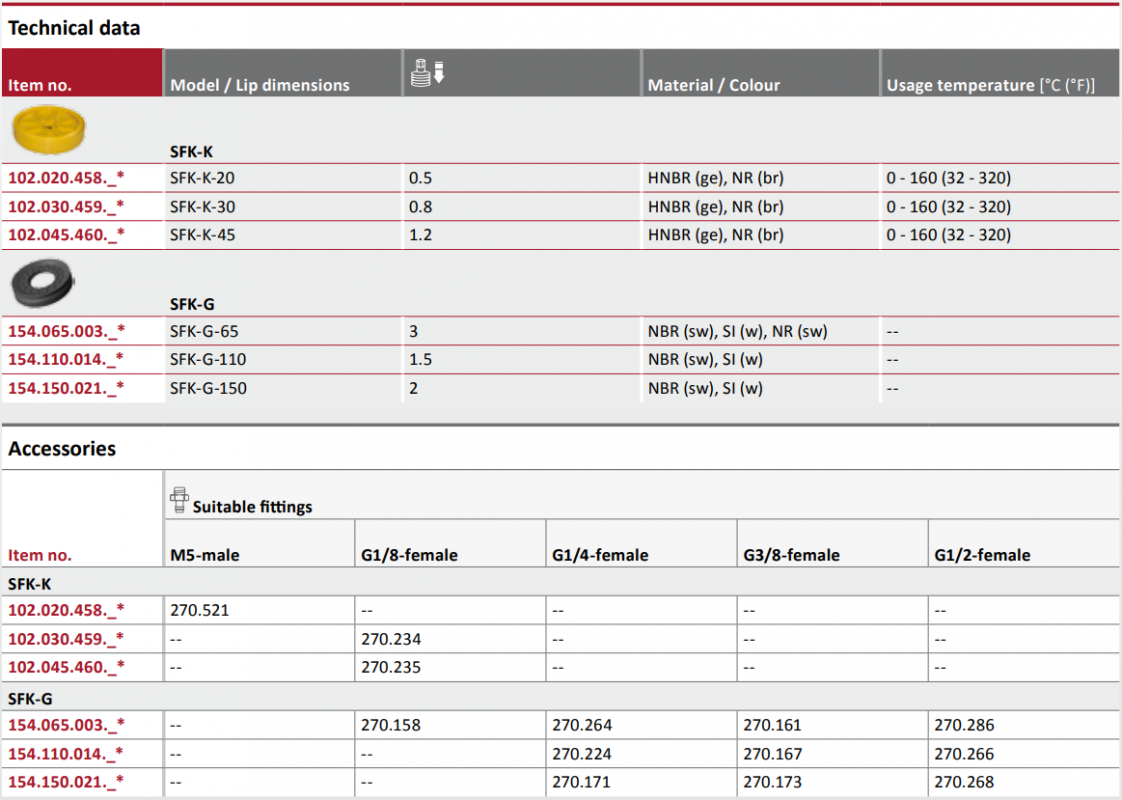Click fitting number "270.224"
The width and height of the screenshot is (1122, 800).
click(x=582, y=753)
